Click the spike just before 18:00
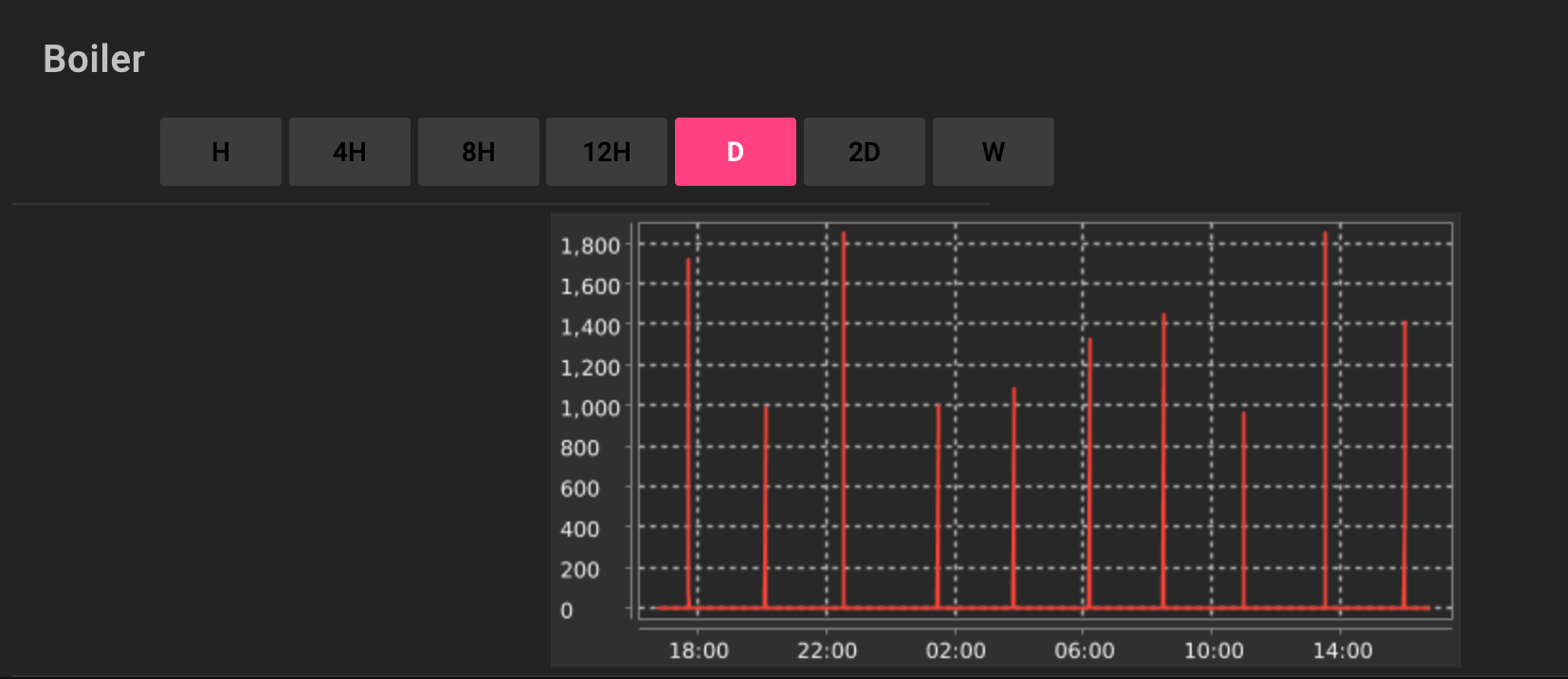 [688, 431]
